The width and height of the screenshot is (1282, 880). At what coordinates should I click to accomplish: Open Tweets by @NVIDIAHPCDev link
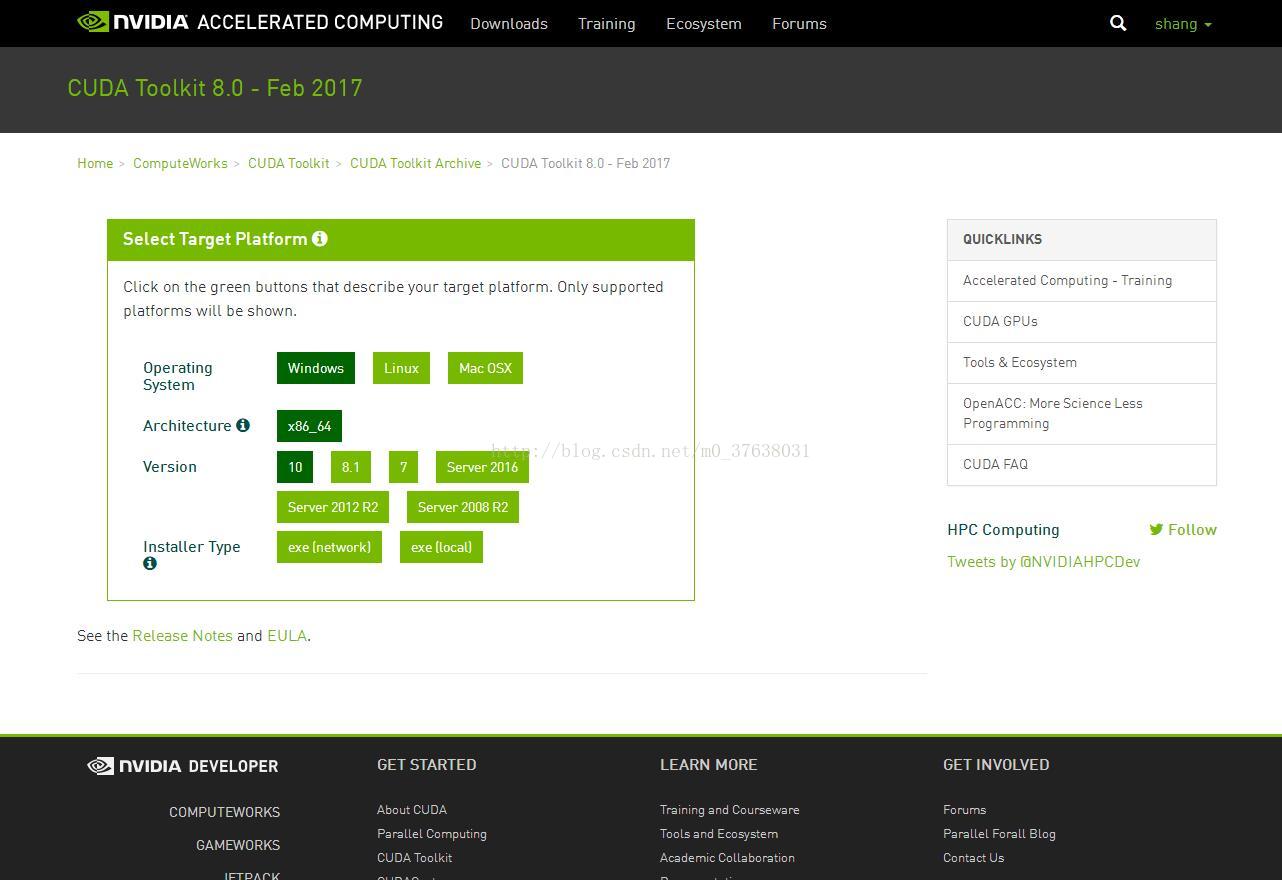1043,562
